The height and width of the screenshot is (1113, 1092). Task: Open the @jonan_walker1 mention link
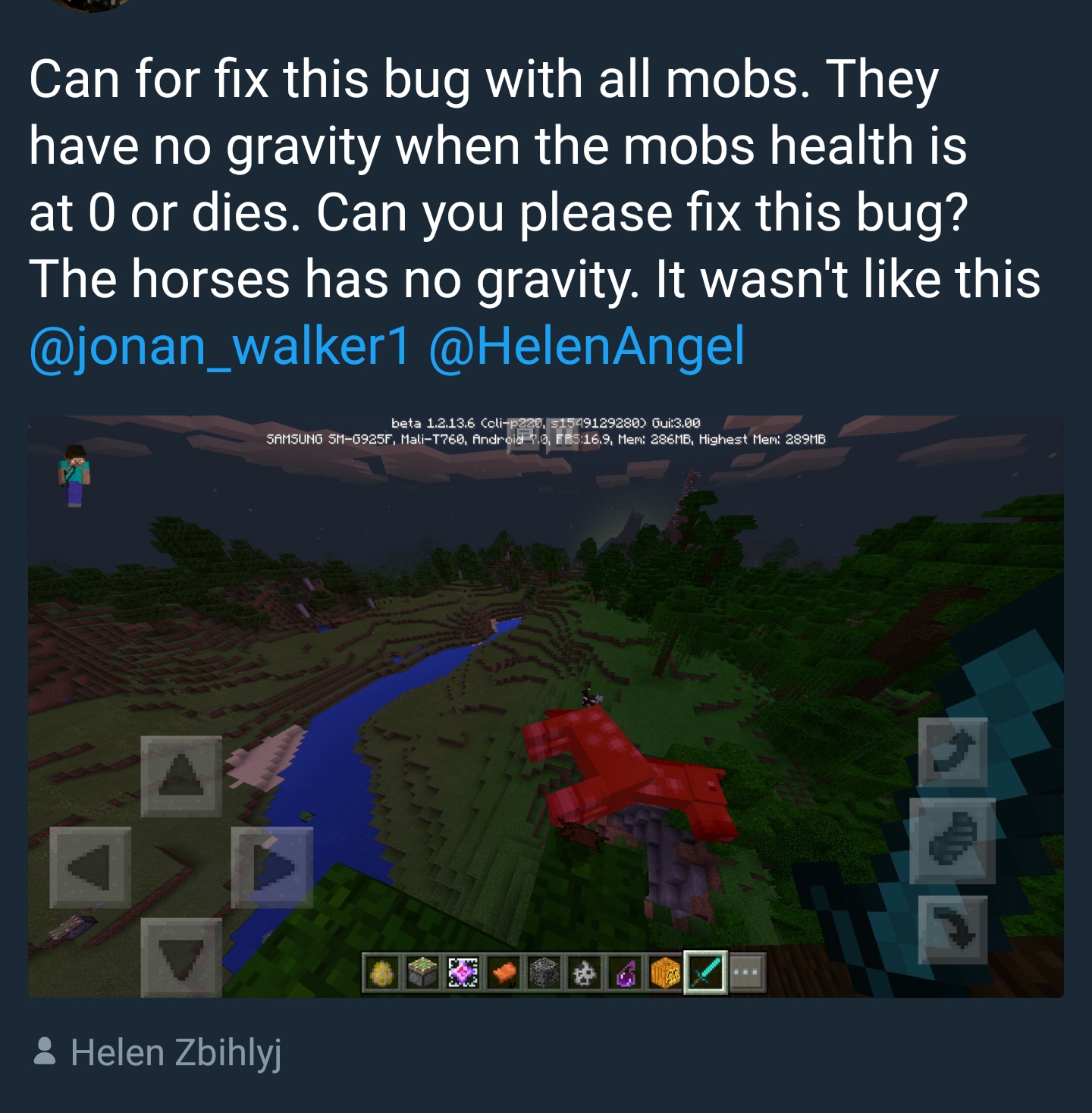click(220, 346)
